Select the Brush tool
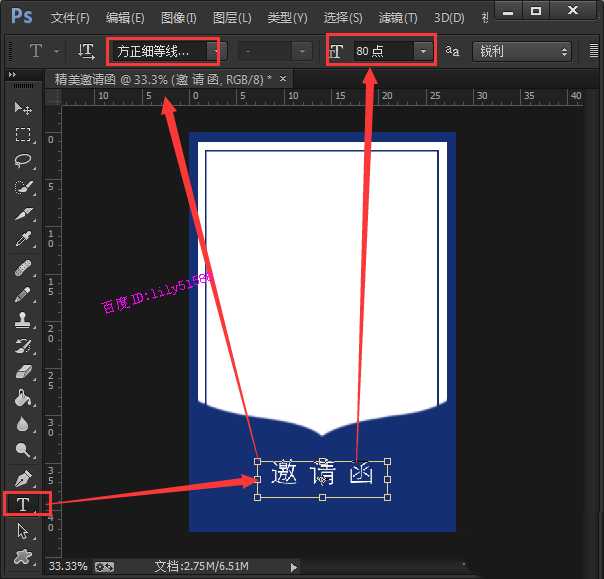 coord(23,295)
